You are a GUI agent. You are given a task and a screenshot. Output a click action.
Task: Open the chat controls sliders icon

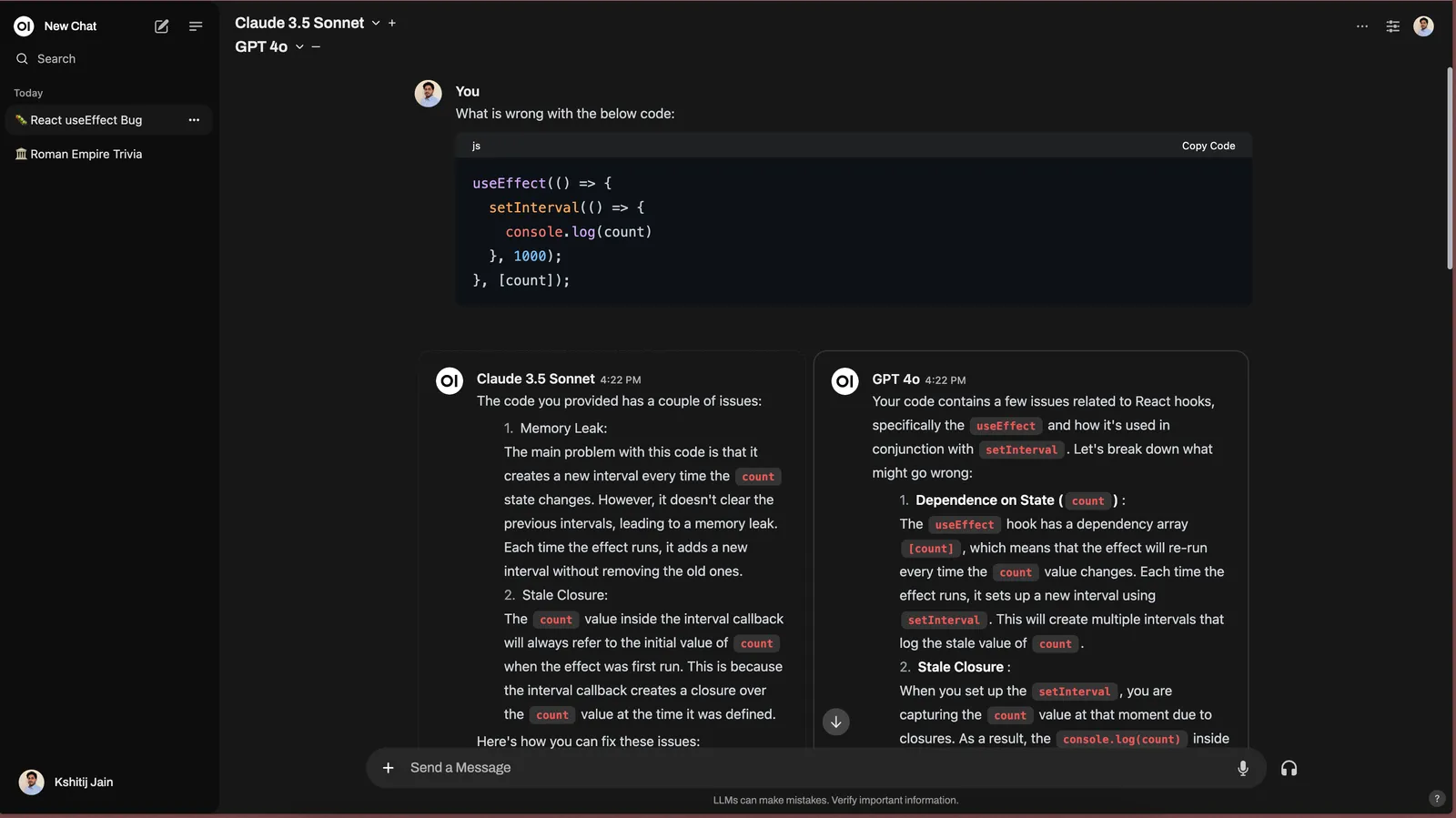pos(1392,26)
